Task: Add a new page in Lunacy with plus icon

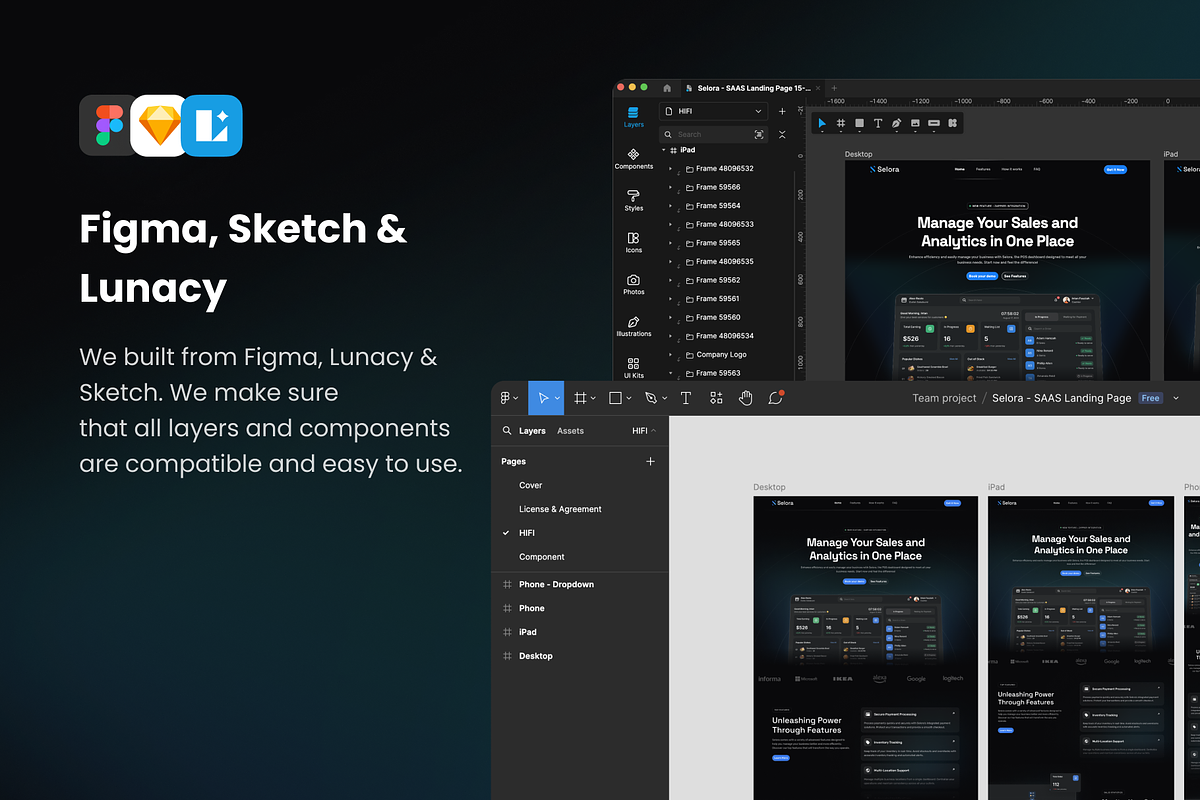Action: tap(782, 111)
